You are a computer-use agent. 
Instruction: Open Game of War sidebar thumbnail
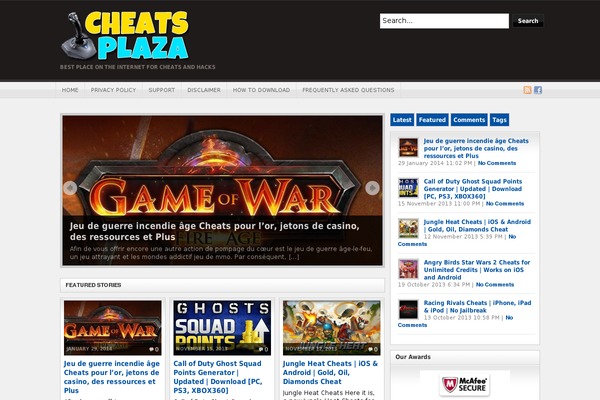(x=408, y=148)
